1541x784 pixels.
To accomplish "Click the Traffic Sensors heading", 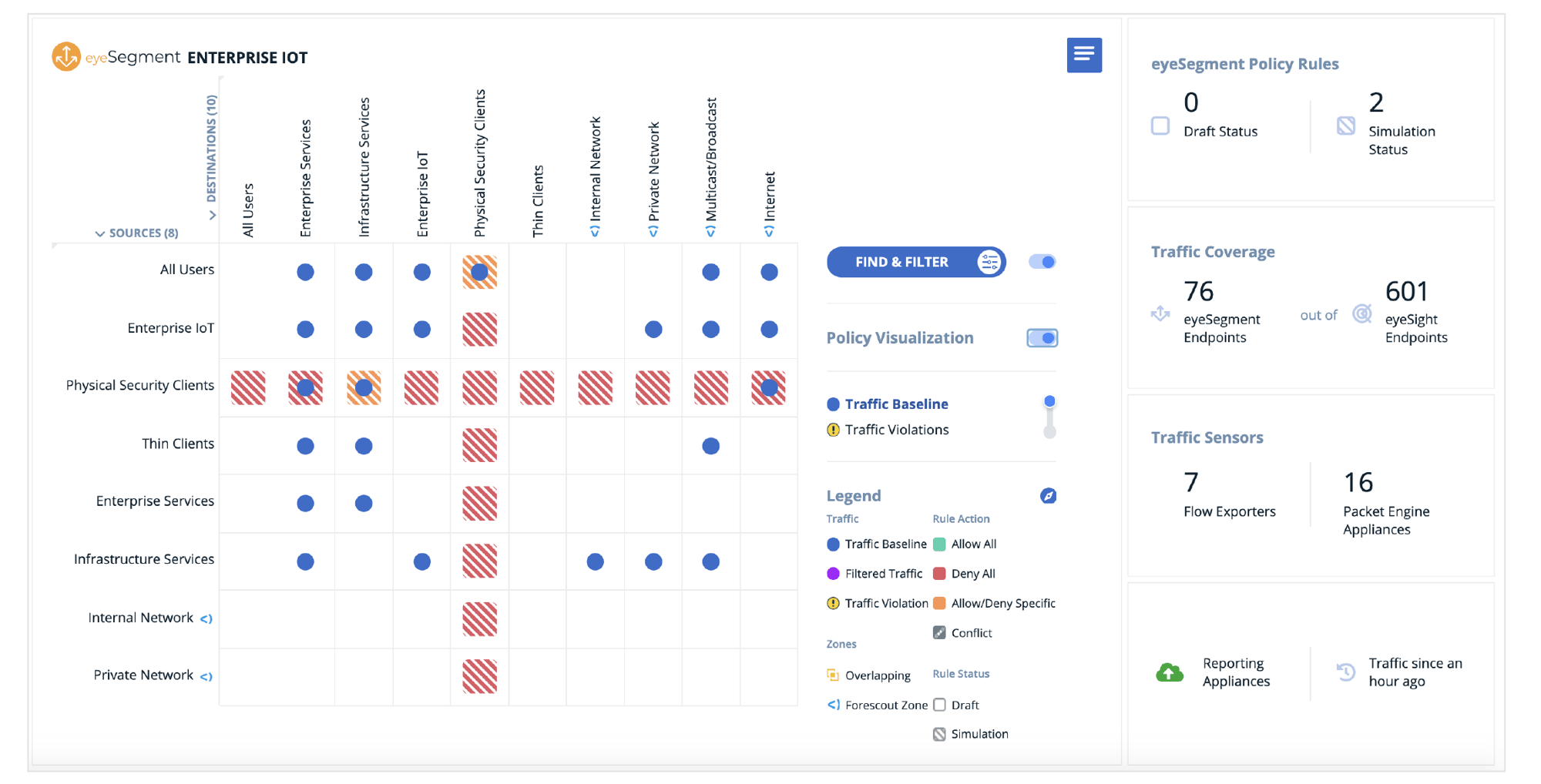I will (x=1207, y=437).
